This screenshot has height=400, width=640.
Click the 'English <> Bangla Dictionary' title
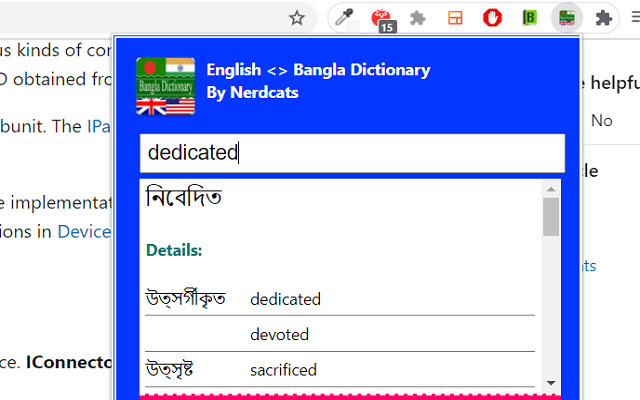318,70
